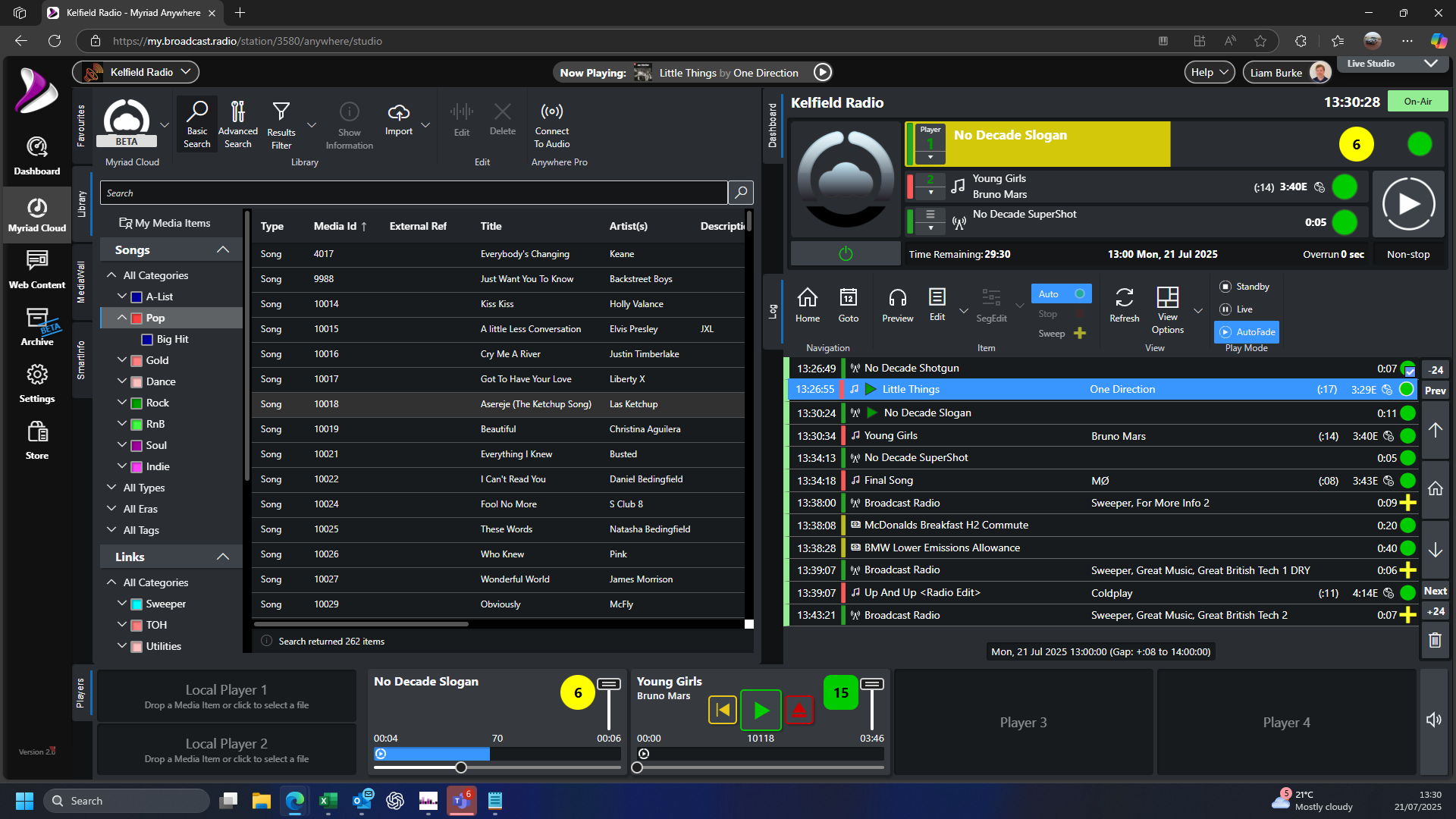
Task: Open Help dropdown menu
Action: tap(1209, 72)
